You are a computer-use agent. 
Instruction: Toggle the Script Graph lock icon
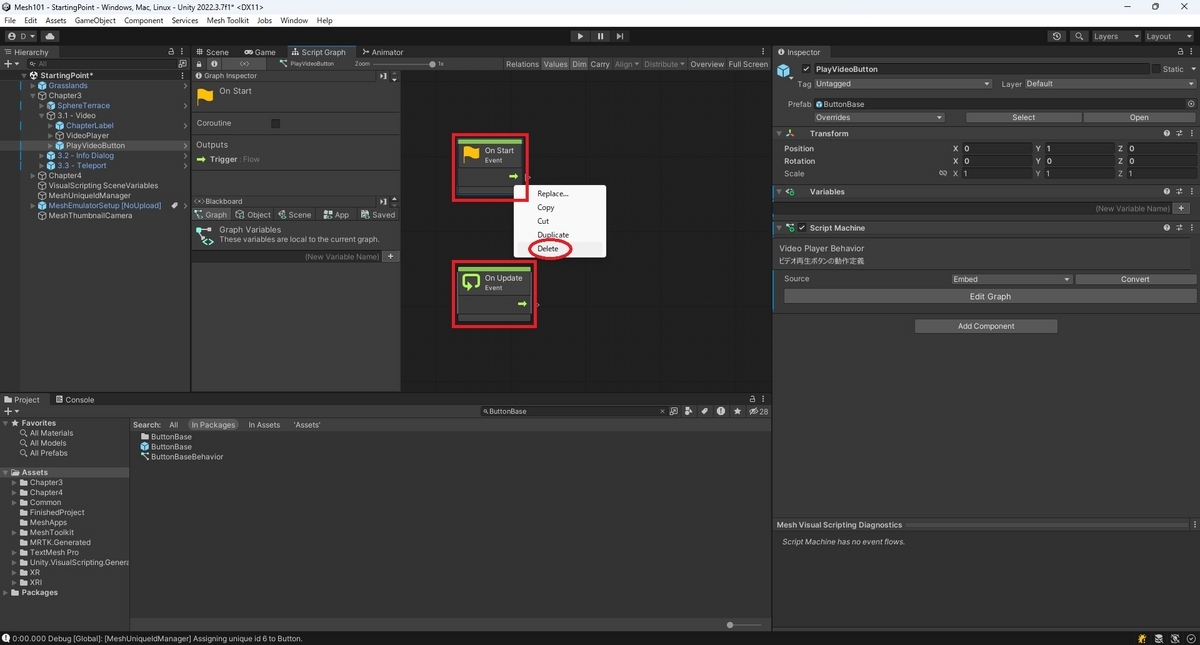click(x=200, y=64)
